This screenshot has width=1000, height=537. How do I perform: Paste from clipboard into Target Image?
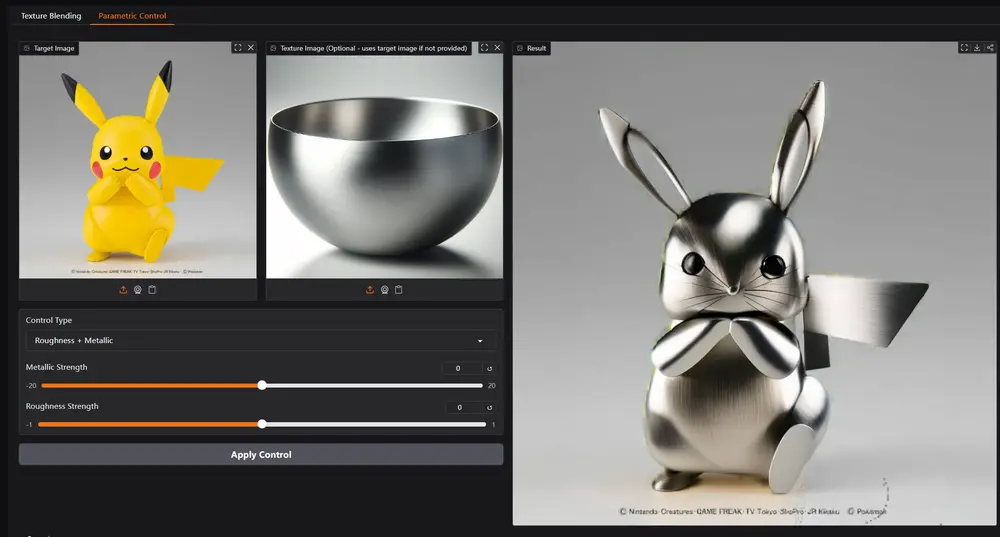pos(152,290)
